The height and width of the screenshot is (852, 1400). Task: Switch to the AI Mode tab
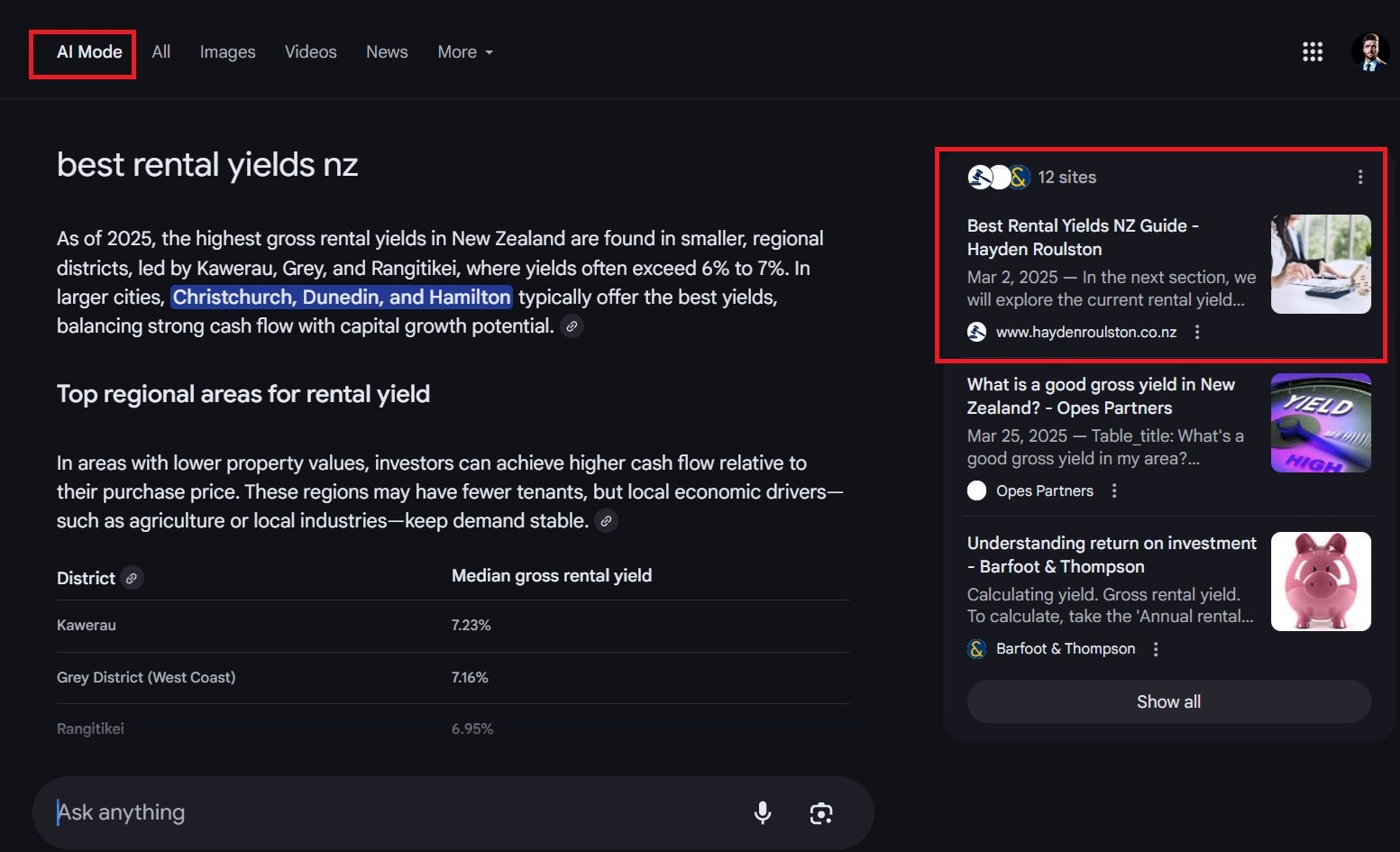(89, 52)
